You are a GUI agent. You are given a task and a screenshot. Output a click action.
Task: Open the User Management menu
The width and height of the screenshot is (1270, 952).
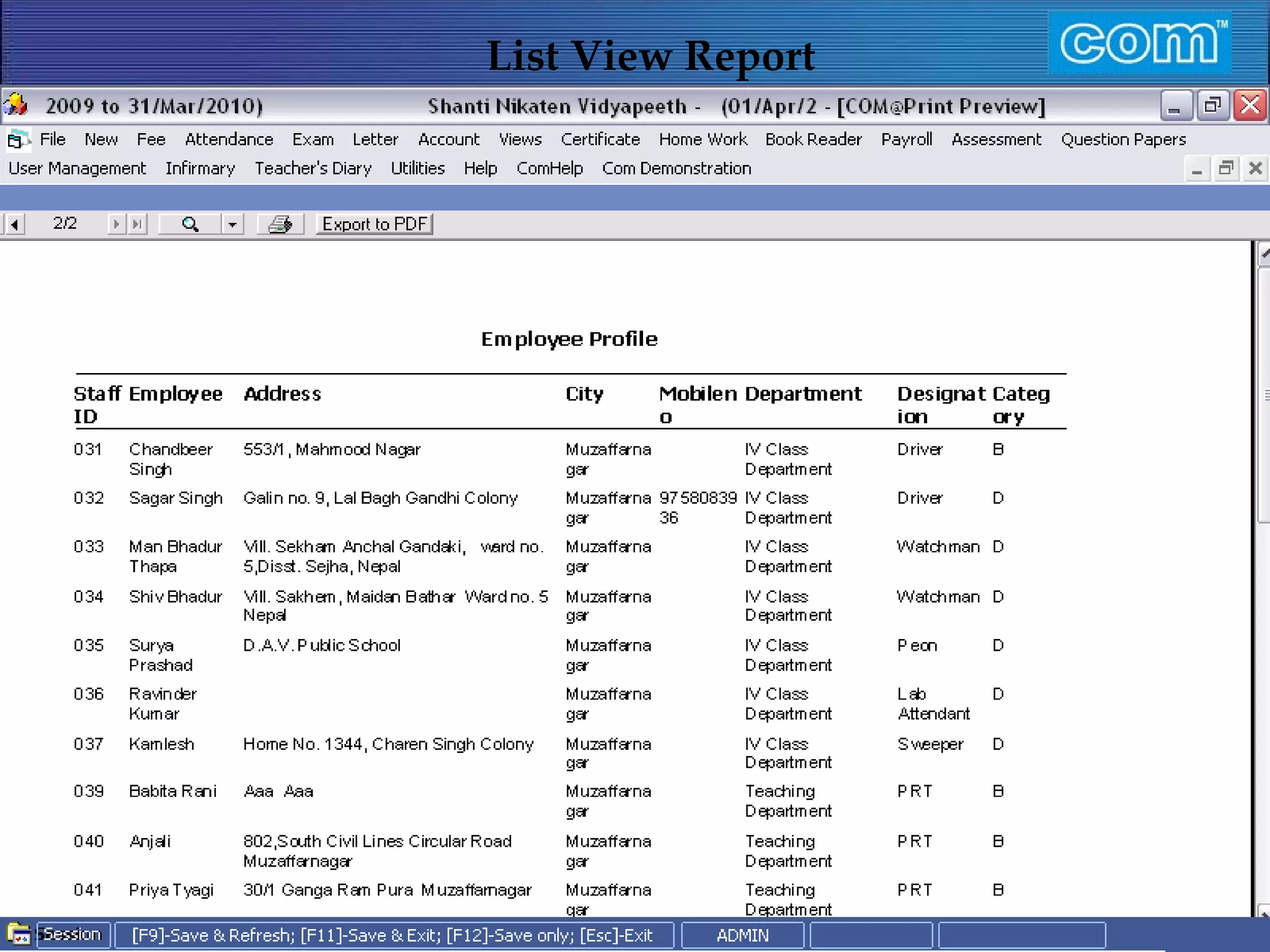click(78, 169)
